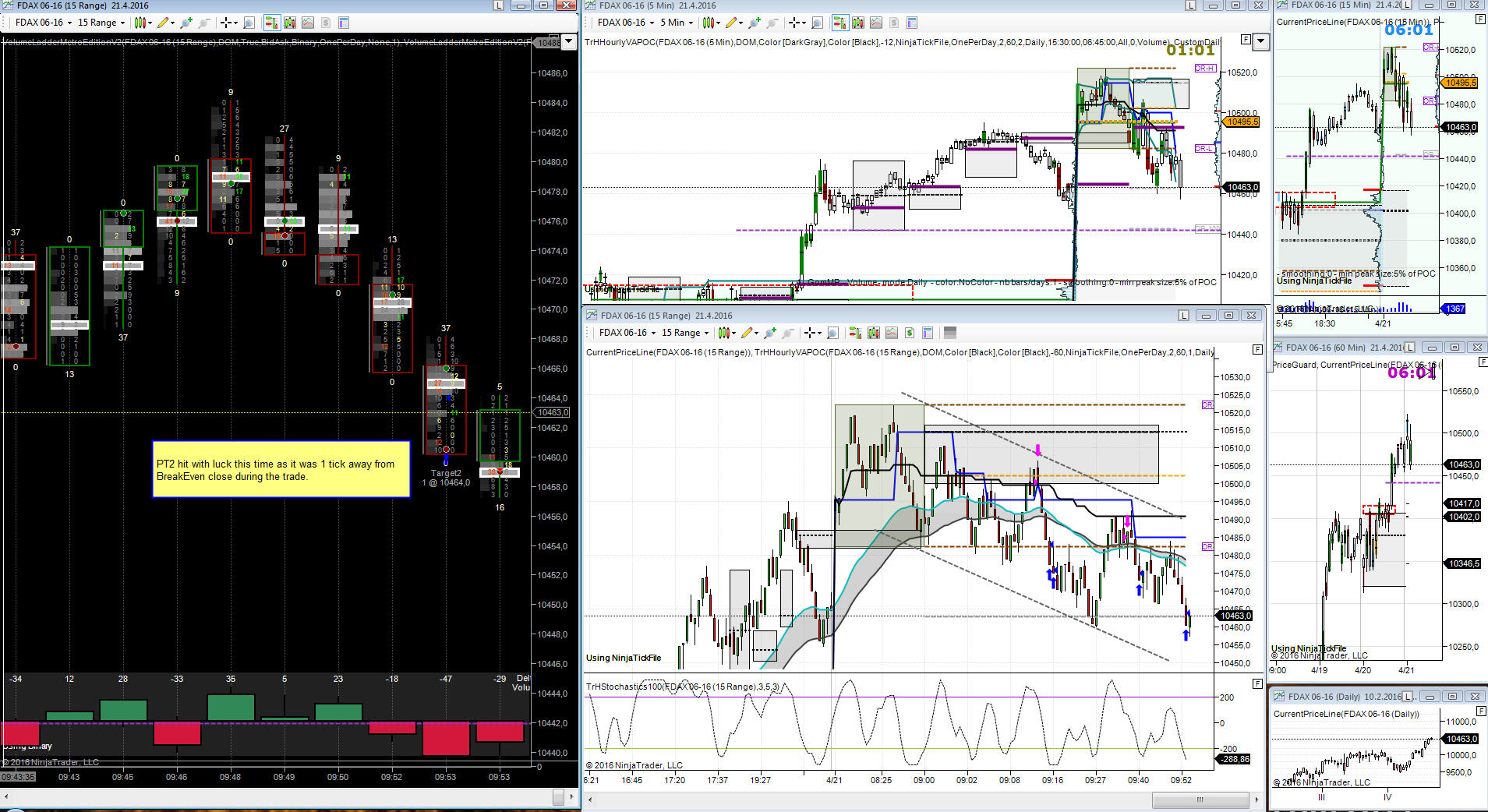
Task: Open indicators icon in volume ladder chart toolbar
Action: (x=289, y=23)
